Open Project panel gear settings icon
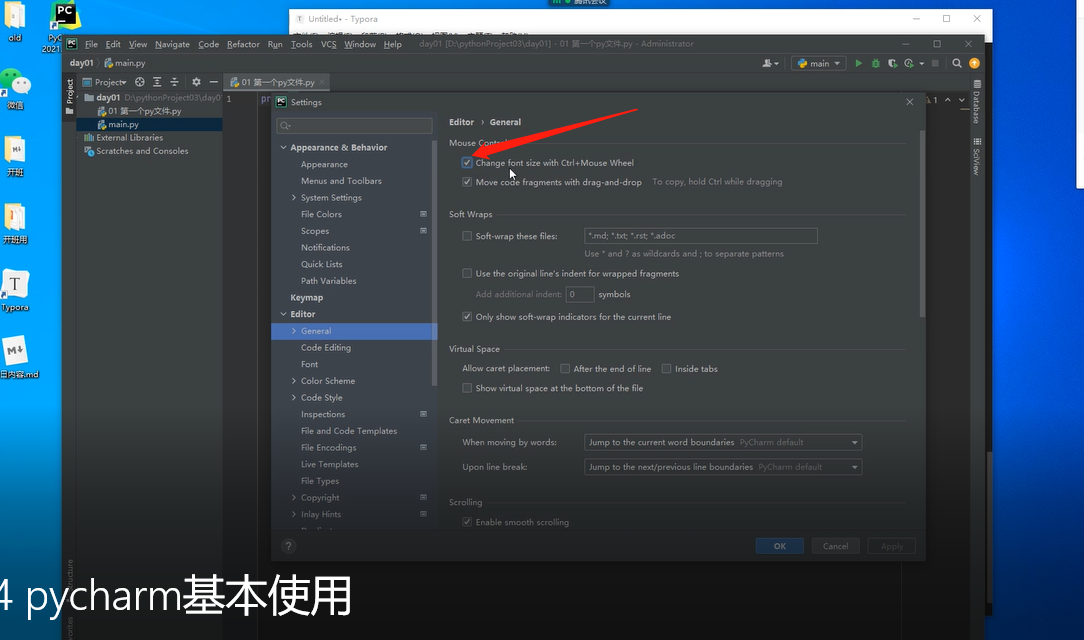This screenshot has width=1084, height=640. click(196, 82)
